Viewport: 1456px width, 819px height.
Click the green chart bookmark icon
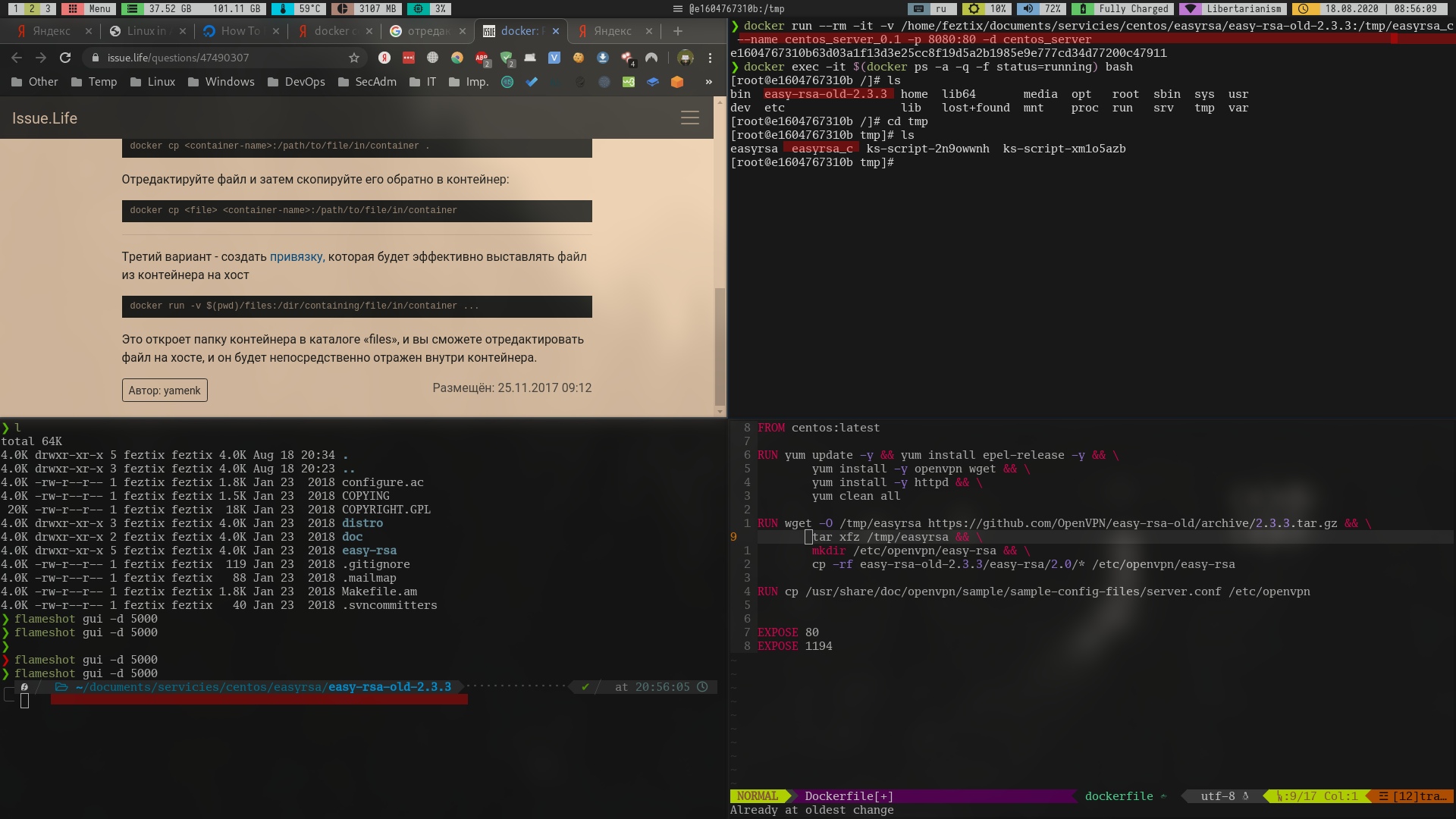coord(629,82)
